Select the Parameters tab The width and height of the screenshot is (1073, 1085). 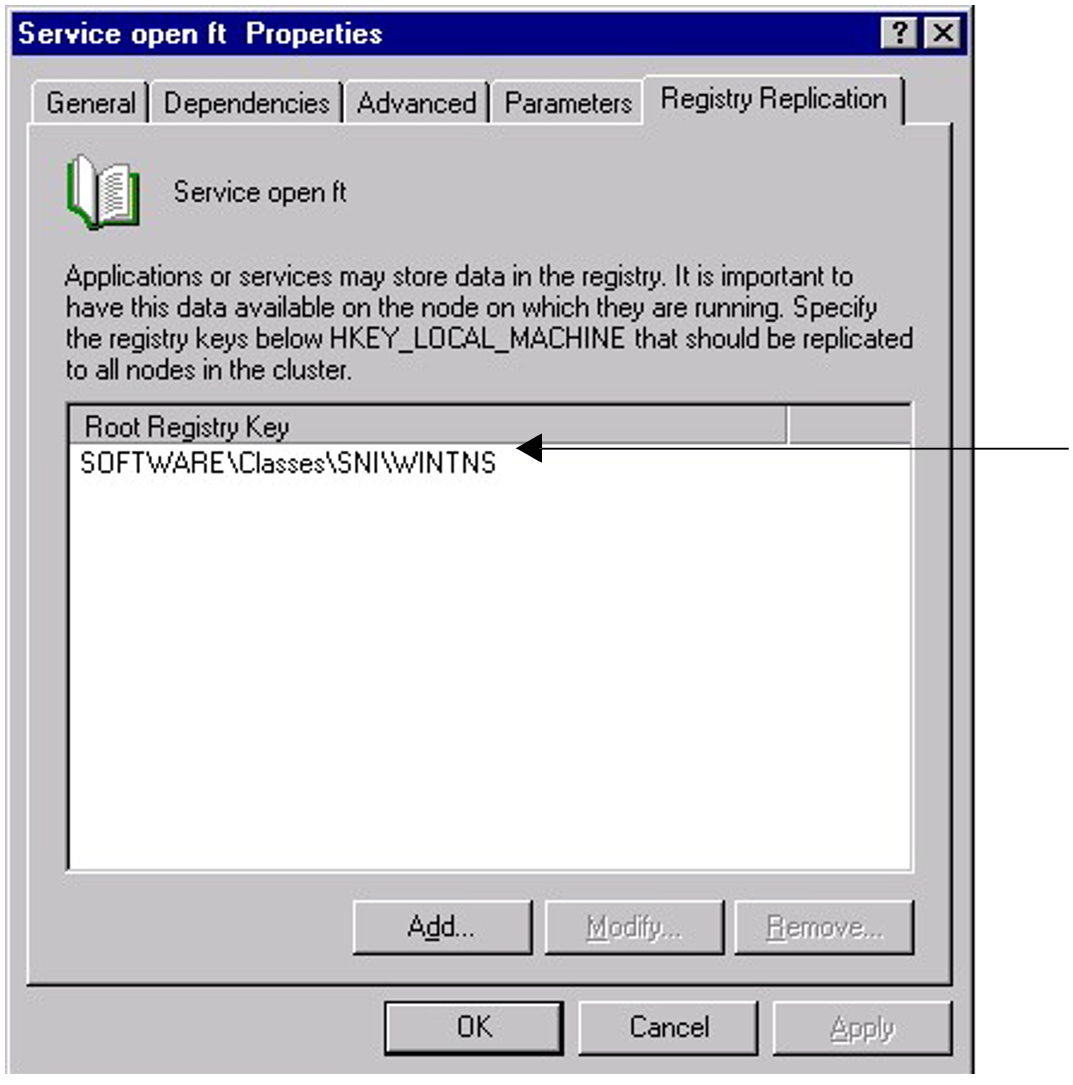[568, 103]
